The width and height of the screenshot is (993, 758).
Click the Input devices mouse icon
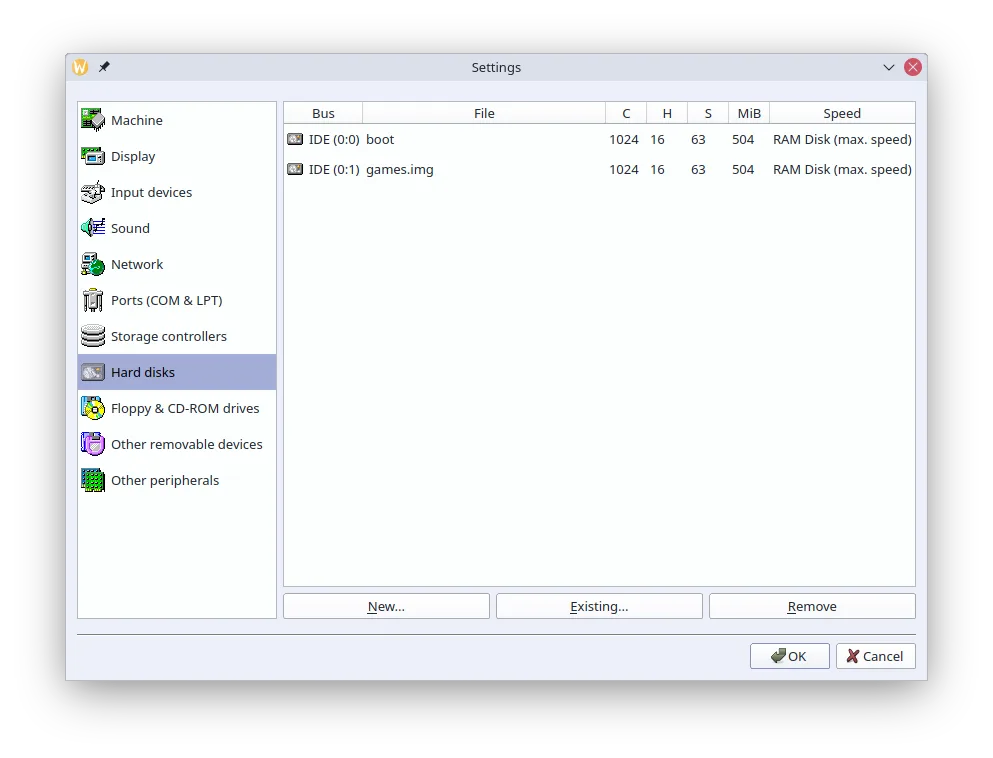click(x=93, y=192)
